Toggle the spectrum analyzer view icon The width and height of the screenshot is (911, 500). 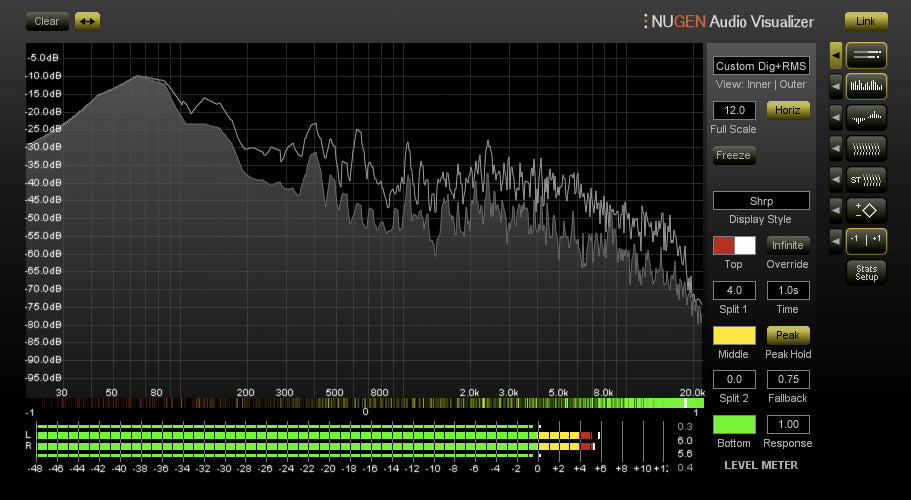click(866, 87)
